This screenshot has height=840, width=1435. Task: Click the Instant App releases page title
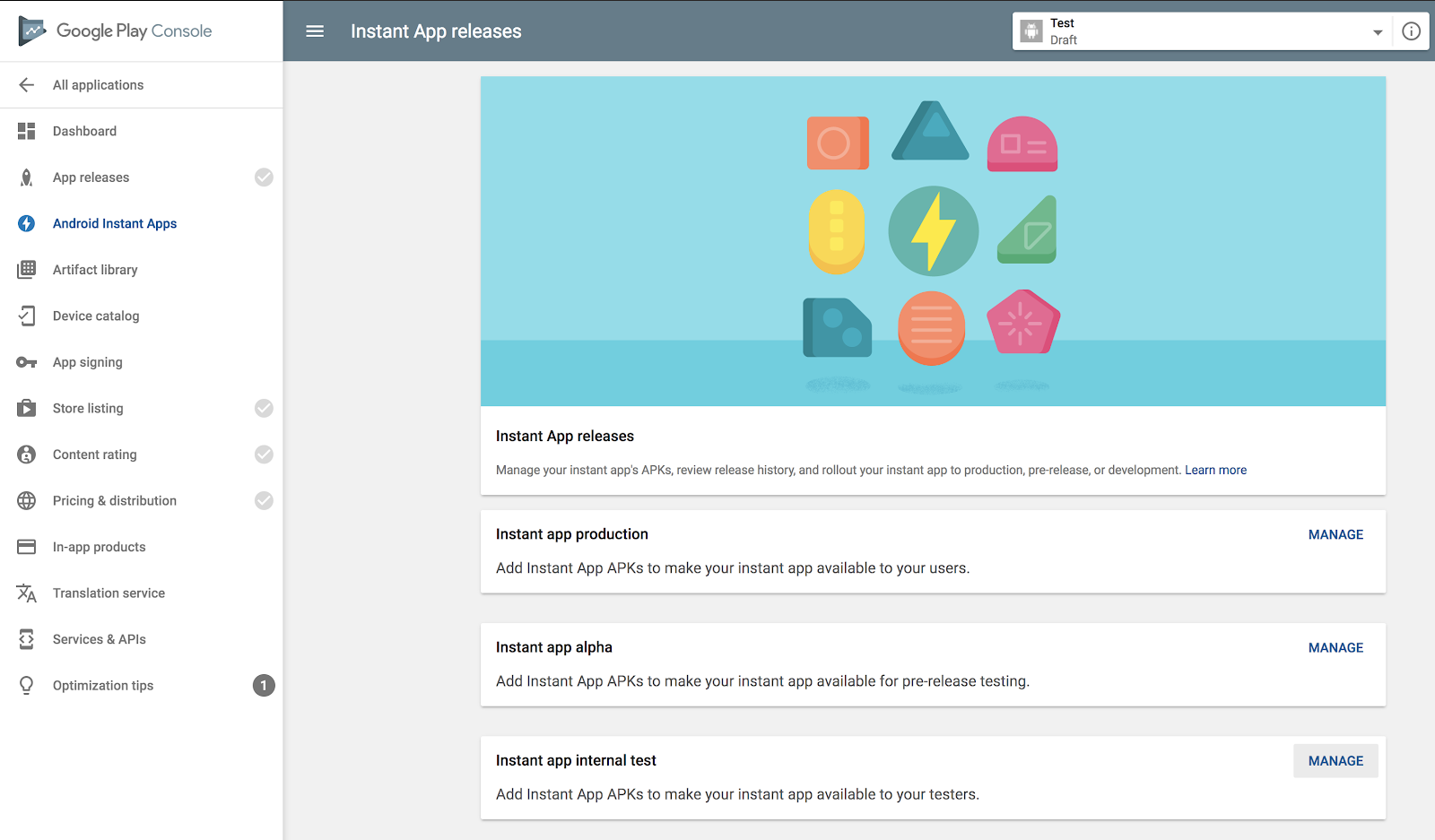tap(436, 31)
